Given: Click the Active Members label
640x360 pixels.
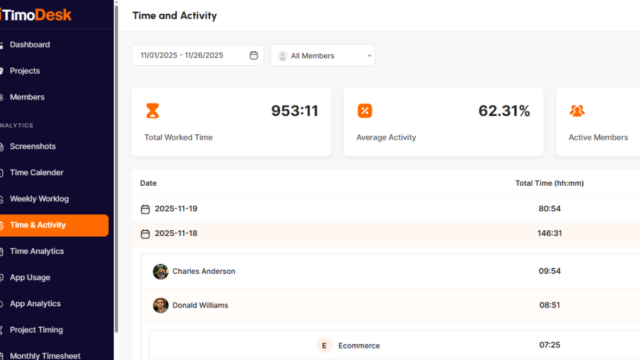Looking at the screenshot, I should (598, 138).
